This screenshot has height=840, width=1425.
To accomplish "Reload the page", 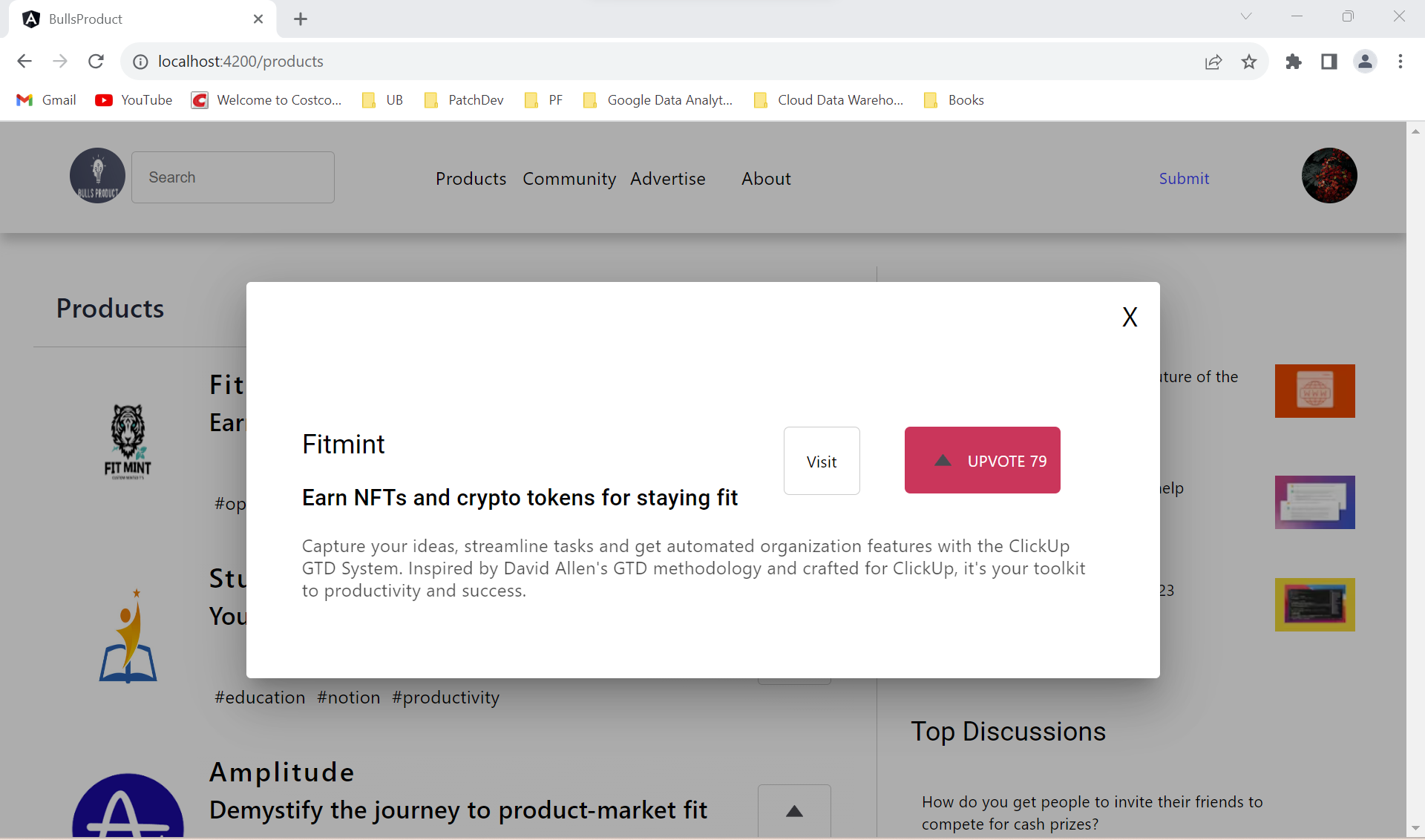I will [x=96, y=62].
